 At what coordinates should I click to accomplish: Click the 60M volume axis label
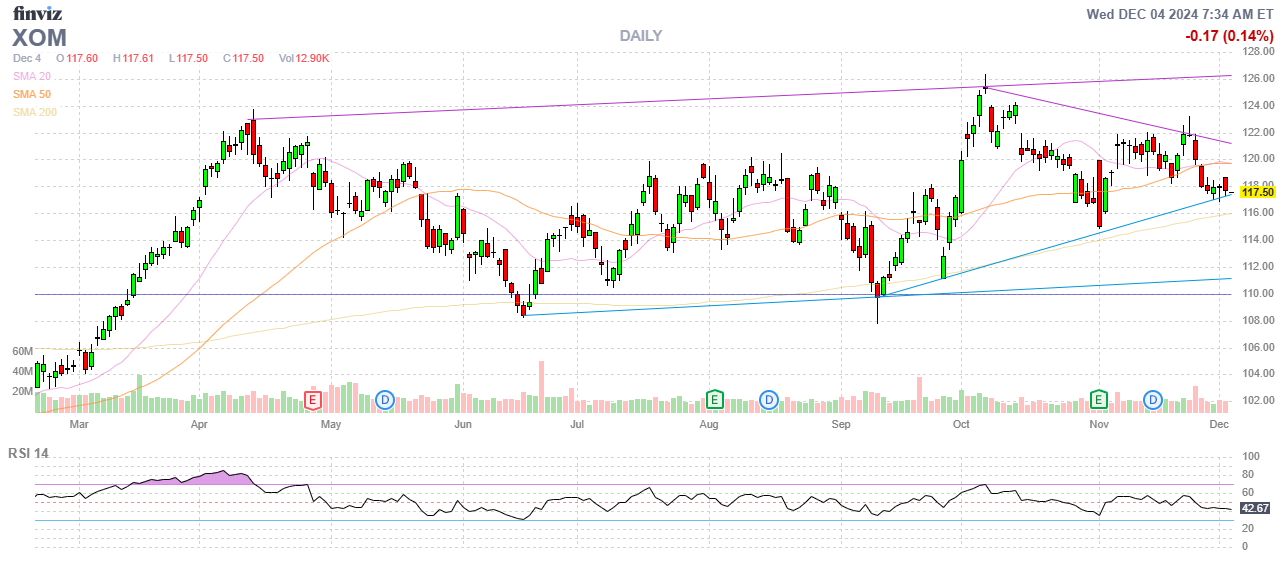pyautogui.click(x=23, y=352)
